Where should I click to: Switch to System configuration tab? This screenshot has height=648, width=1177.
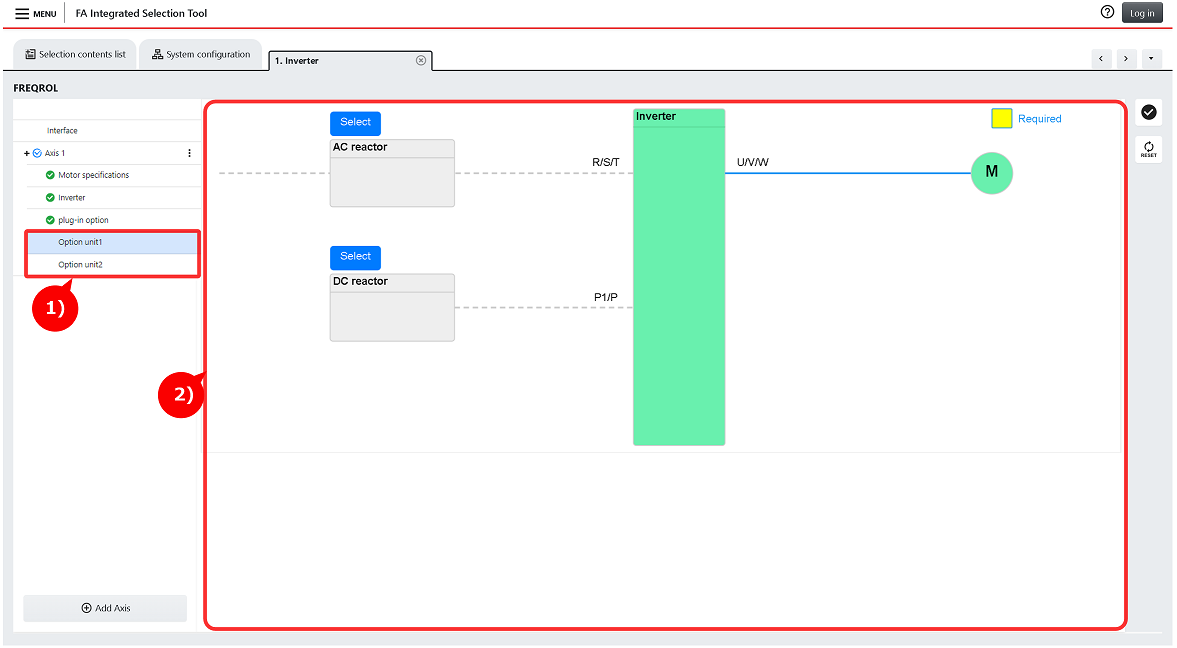pos(201,54)
